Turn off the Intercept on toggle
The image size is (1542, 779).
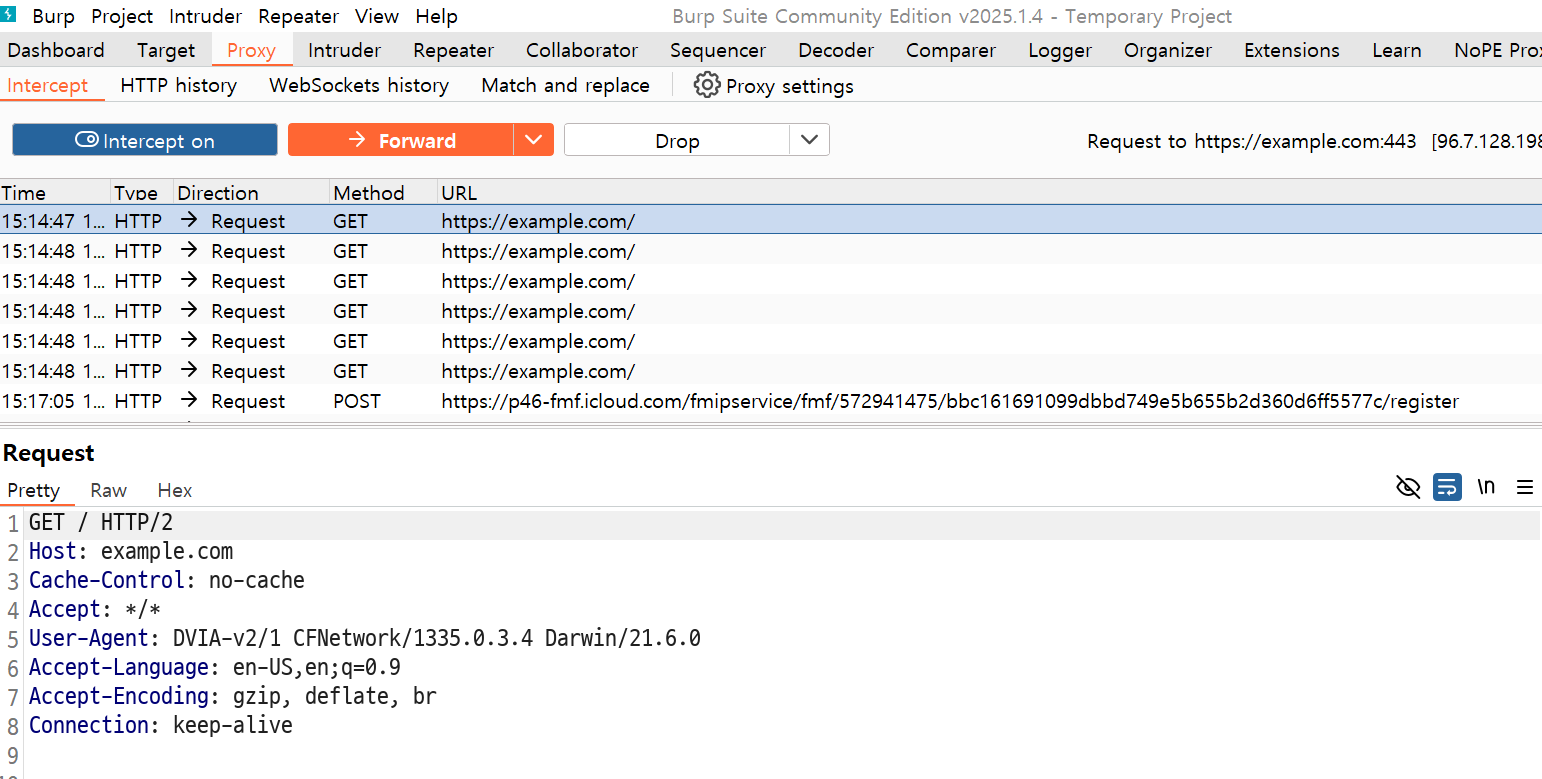click(x=145, y=140)
